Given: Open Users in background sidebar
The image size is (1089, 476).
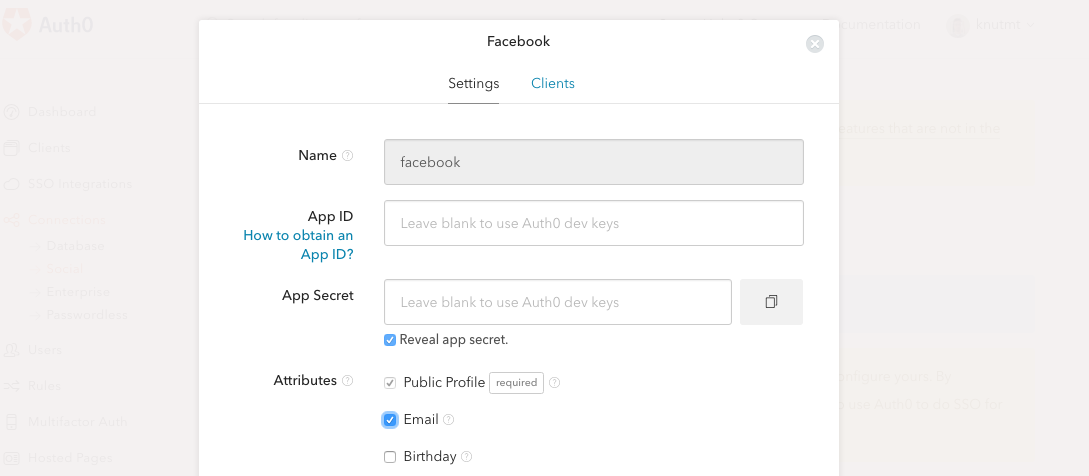Looking at the screenshot, I should click(x=44, y=350).
